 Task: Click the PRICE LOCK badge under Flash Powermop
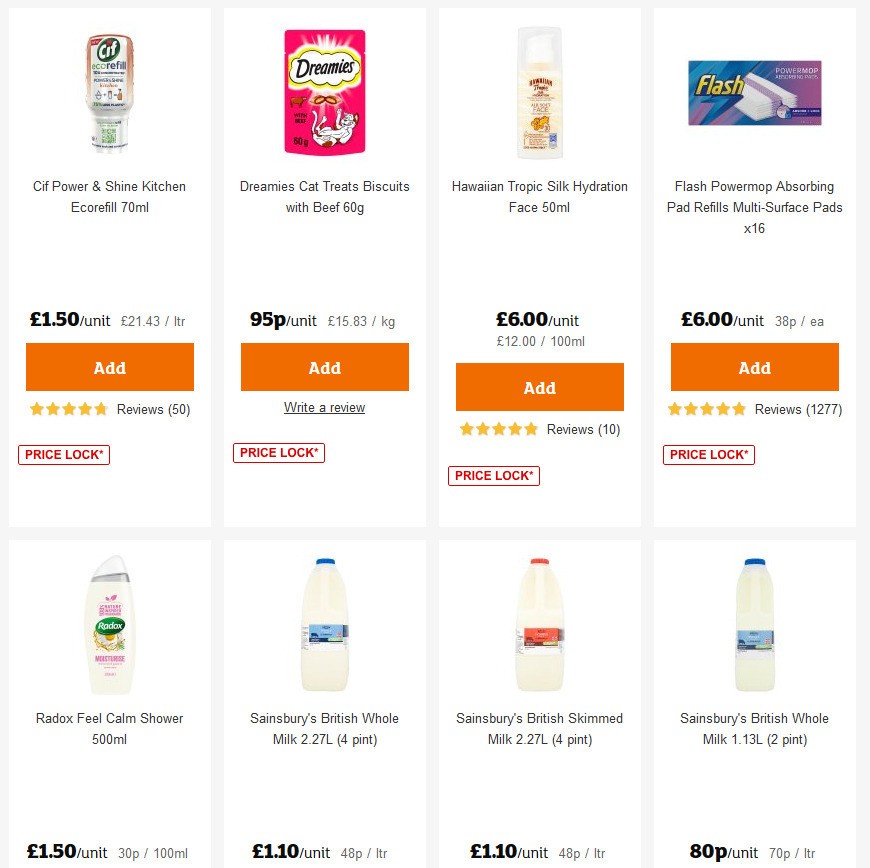pyautogui.click(x=708, y=454)
